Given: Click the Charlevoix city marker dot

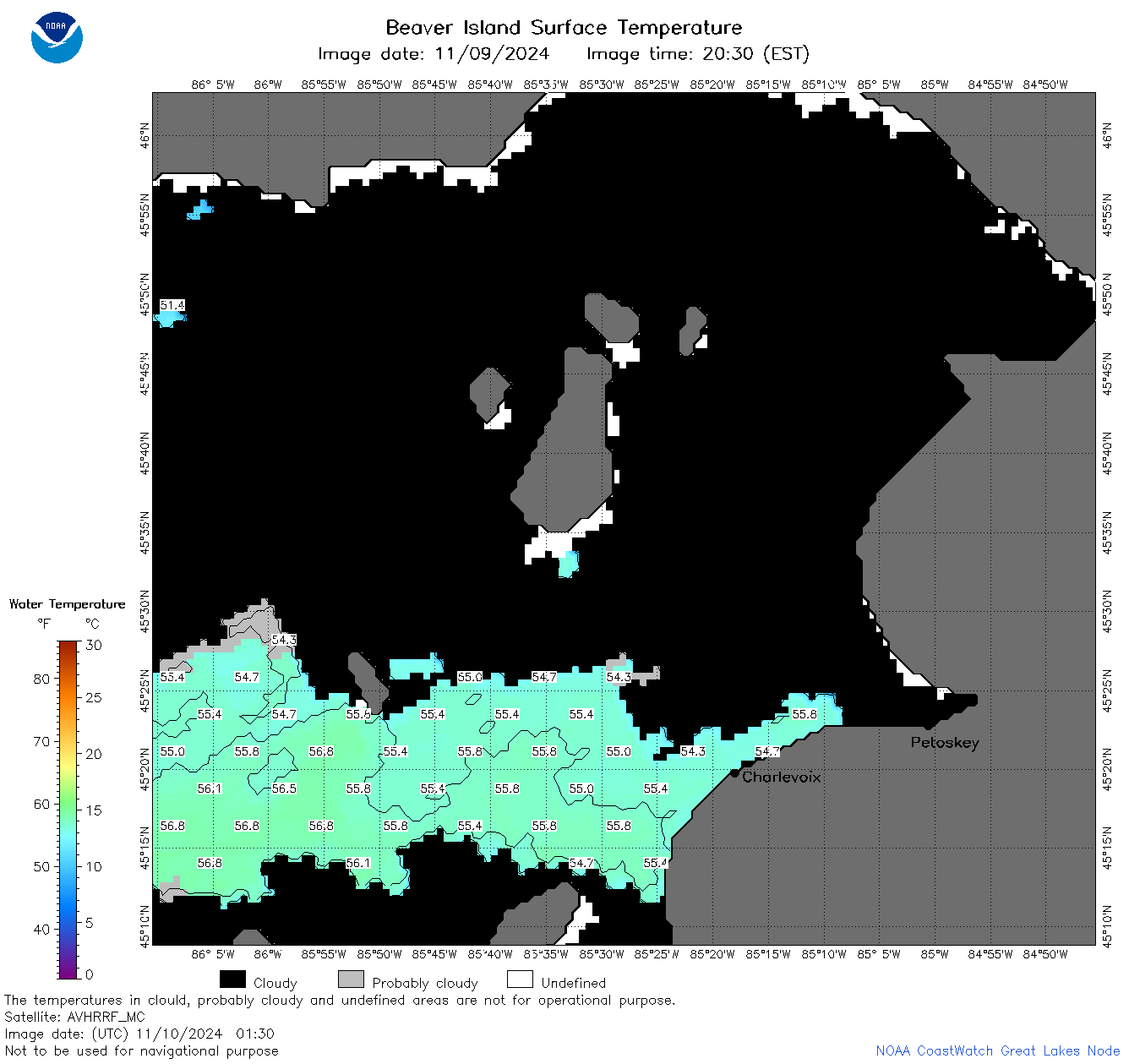Looking at the screenshot, I should point(734,773).
